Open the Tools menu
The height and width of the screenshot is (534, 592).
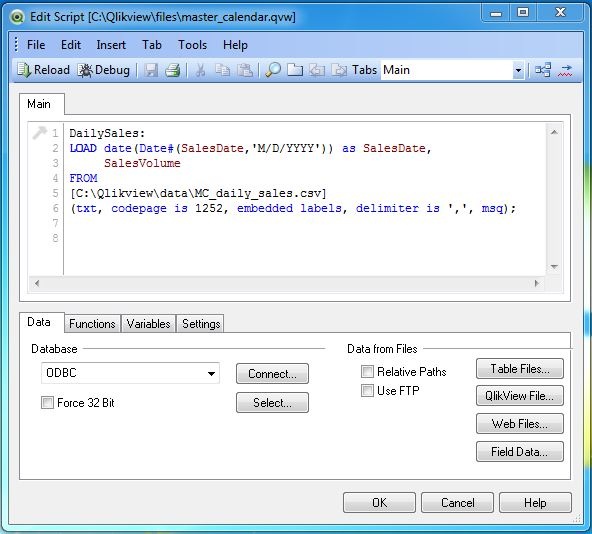[x=193, y=45]
